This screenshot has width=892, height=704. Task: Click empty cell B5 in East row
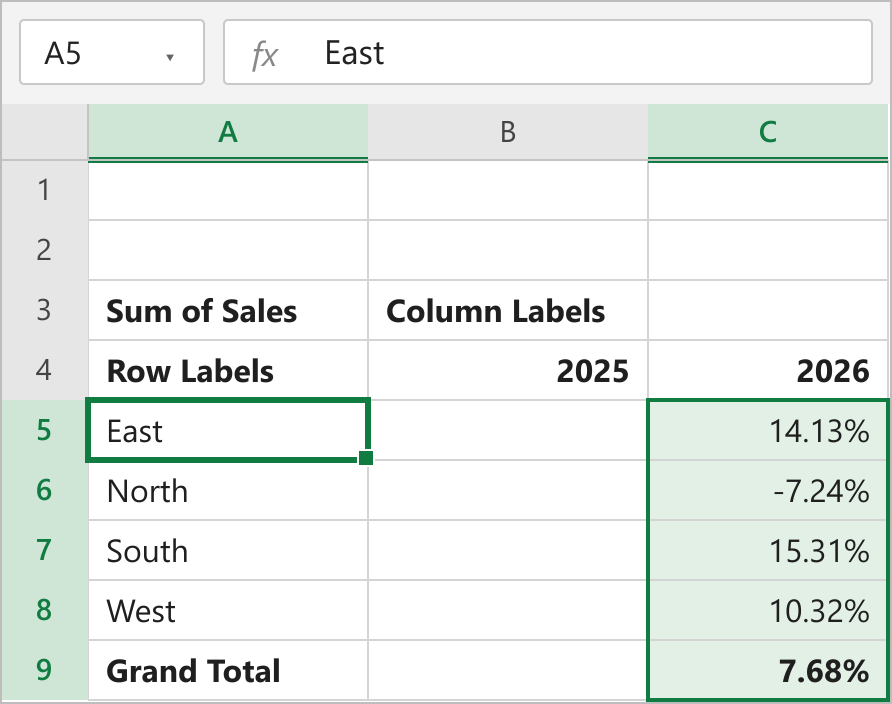tap(508, 430)
